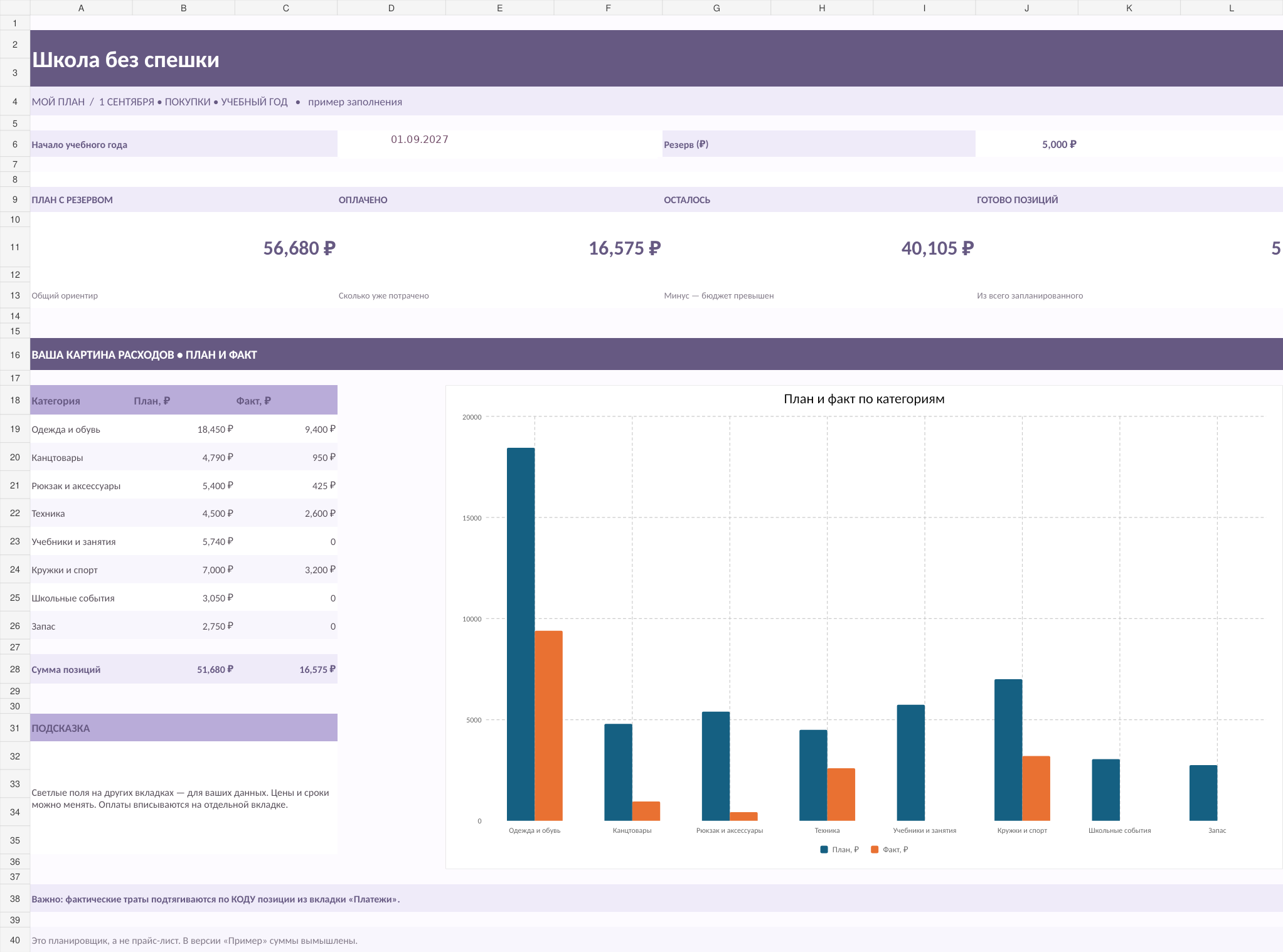Select the 'Школьные события' category cell
This screenshot has width=1283, height=952.
pos(81,598)
